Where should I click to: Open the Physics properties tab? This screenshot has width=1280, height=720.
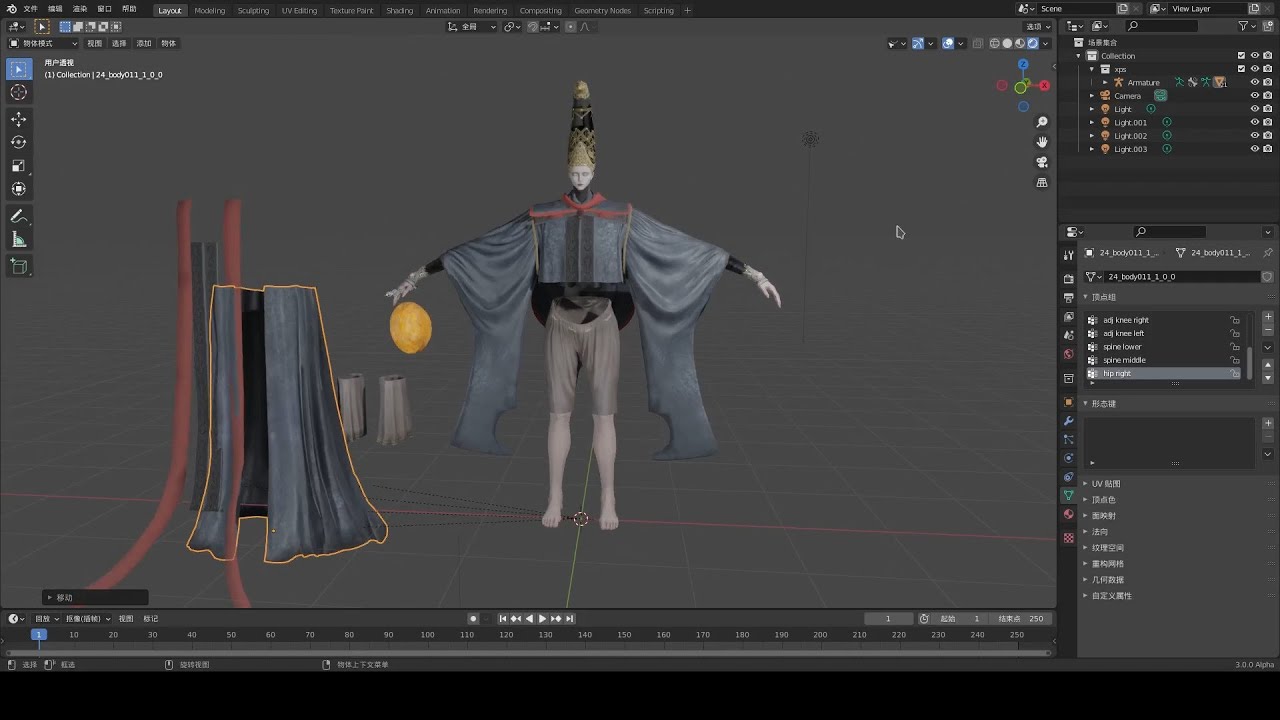1068,458
